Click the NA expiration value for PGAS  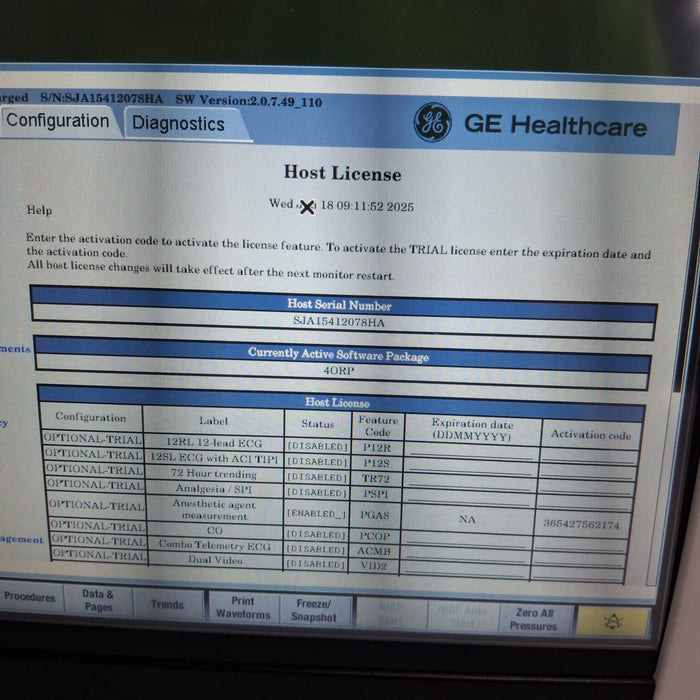(467, 519)
